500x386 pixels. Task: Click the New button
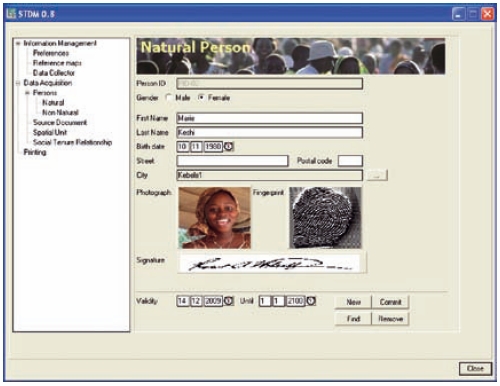(353, 302)
